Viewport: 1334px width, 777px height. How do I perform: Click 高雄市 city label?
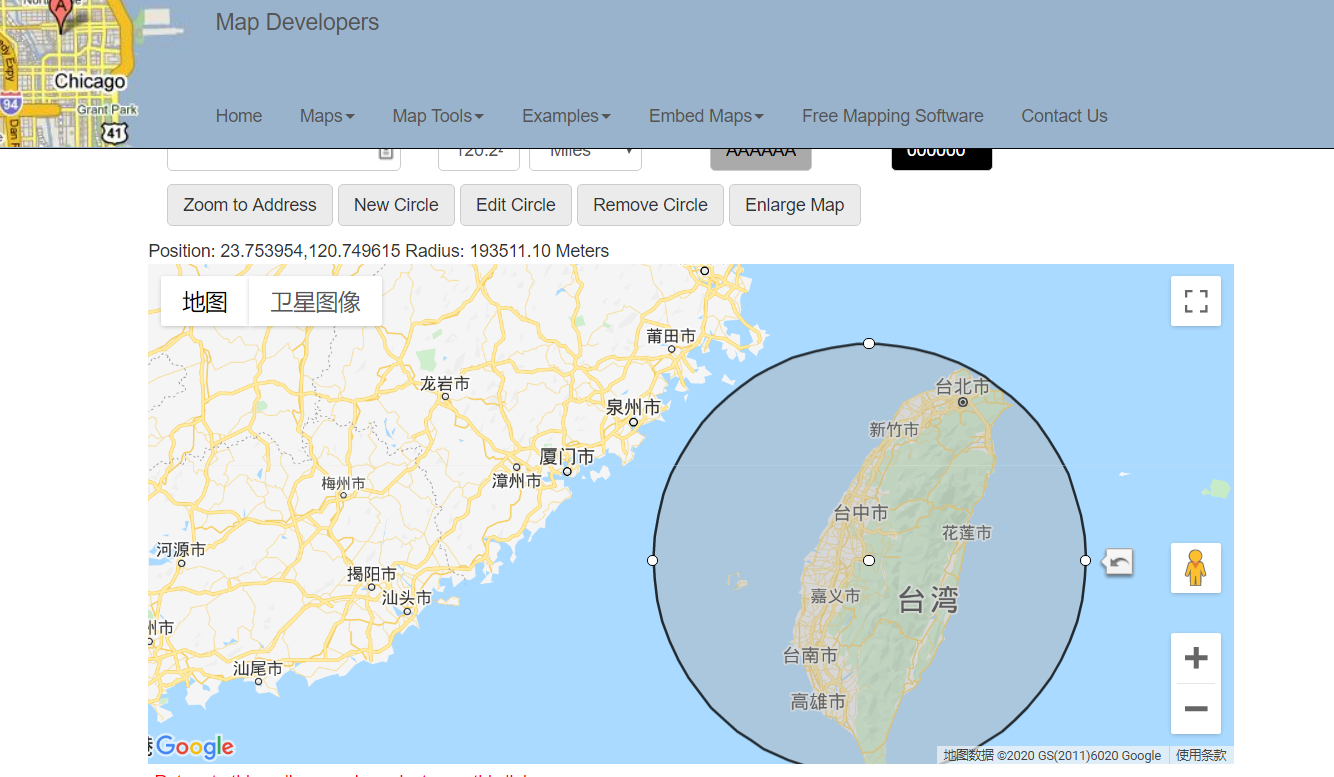[x=818, y=702]
